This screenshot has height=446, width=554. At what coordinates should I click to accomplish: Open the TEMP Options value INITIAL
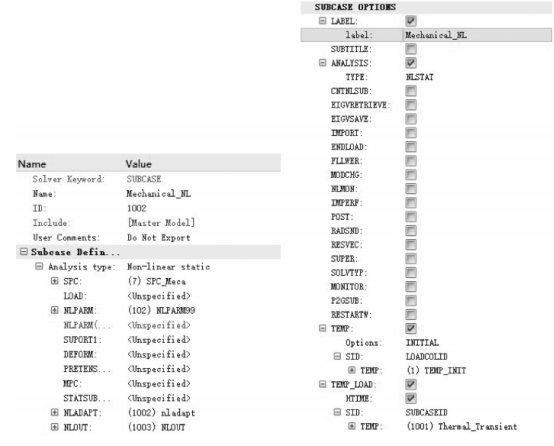coord(422,343)
